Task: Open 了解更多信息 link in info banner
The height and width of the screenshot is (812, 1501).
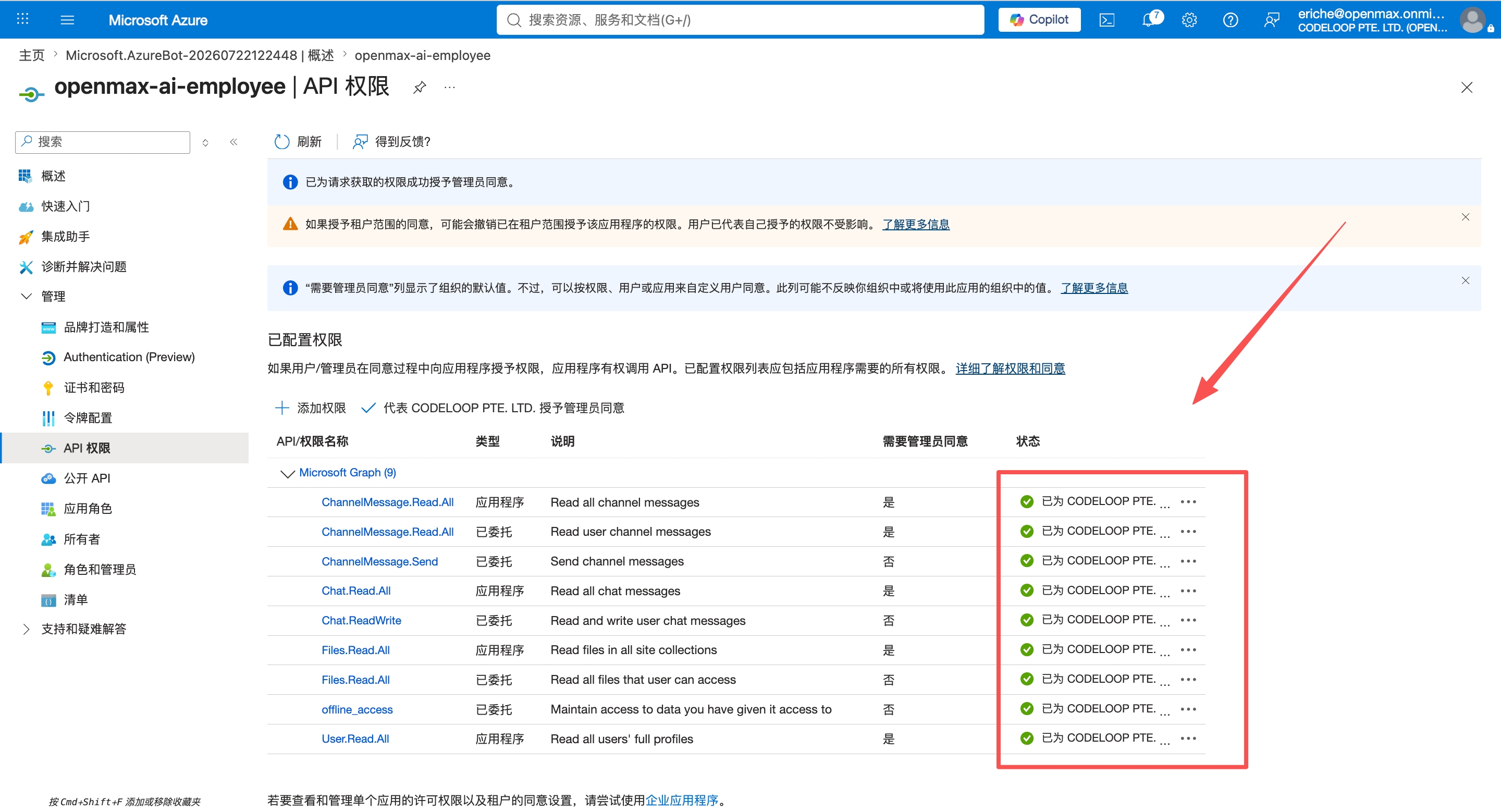Action: pos(1094,288)
